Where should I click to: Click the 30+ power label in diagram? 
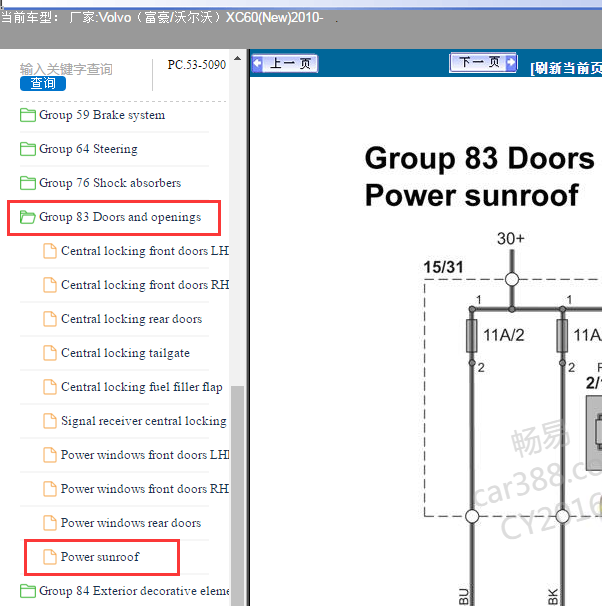pyautogui.click(x=510, y=239)
